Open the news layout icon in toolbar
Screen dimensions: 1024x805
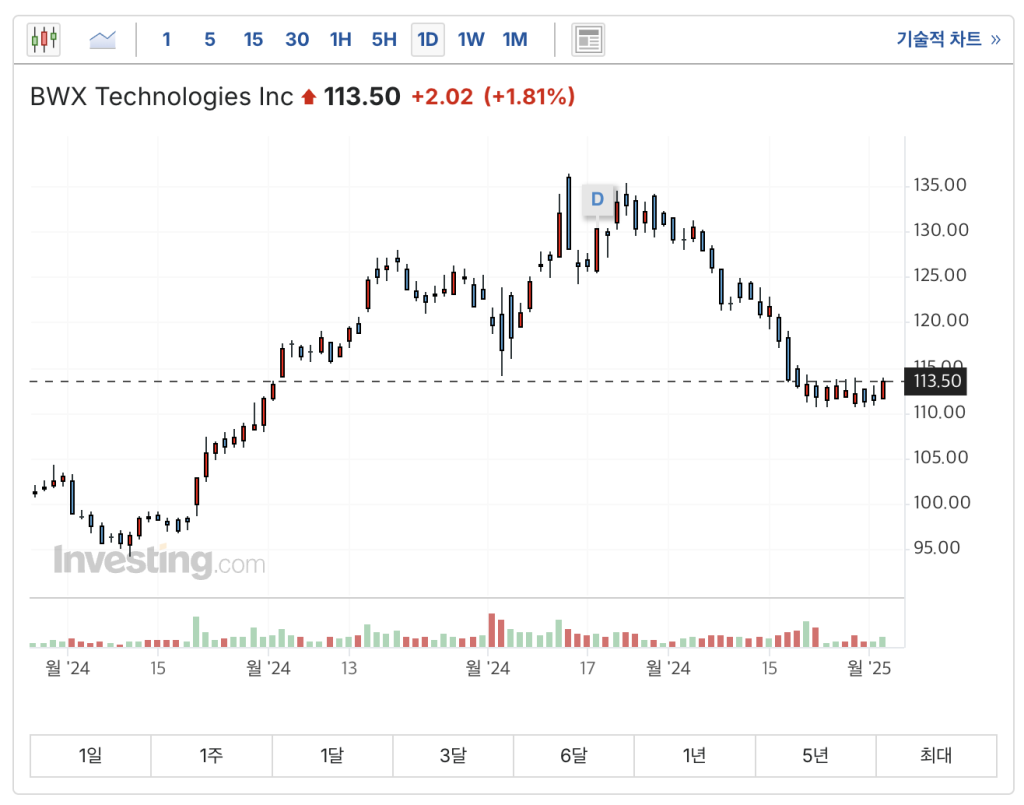click(588, 40)
